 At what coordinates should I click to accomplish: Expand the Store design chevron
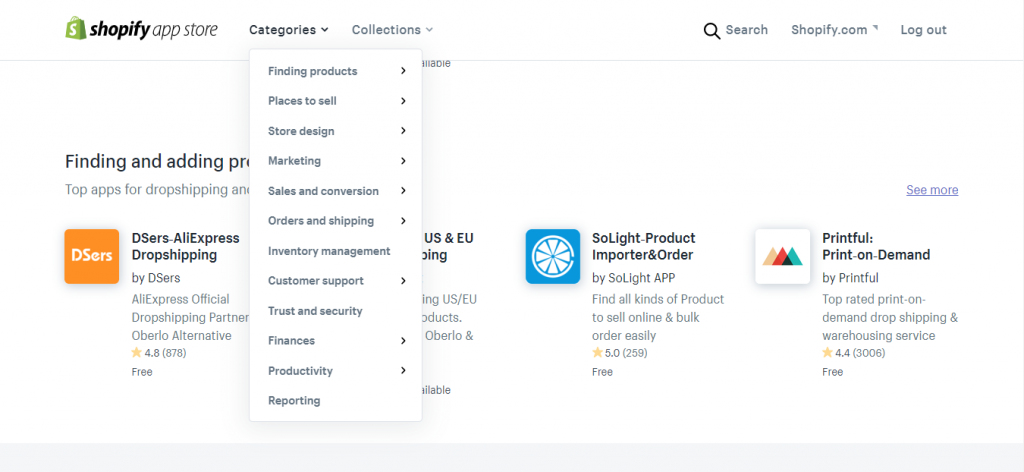404,131
